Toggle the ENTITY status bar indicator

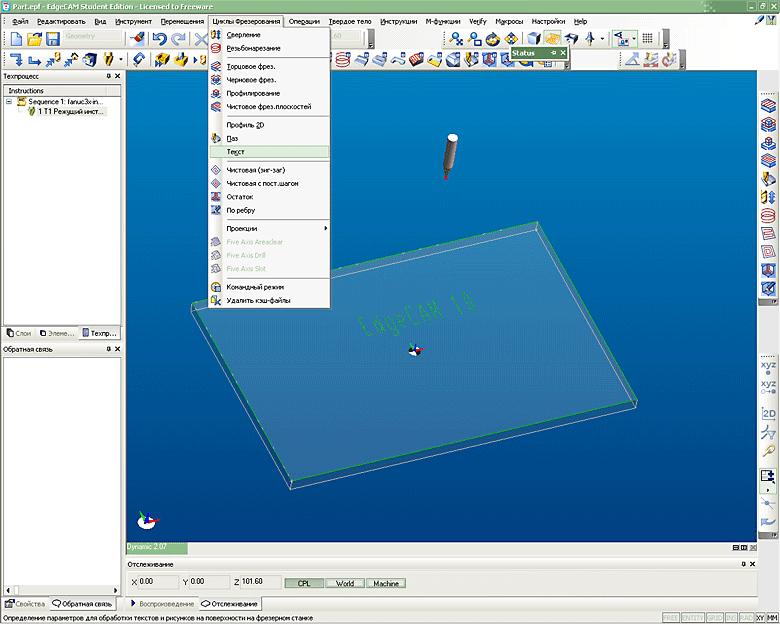[692, 618]
